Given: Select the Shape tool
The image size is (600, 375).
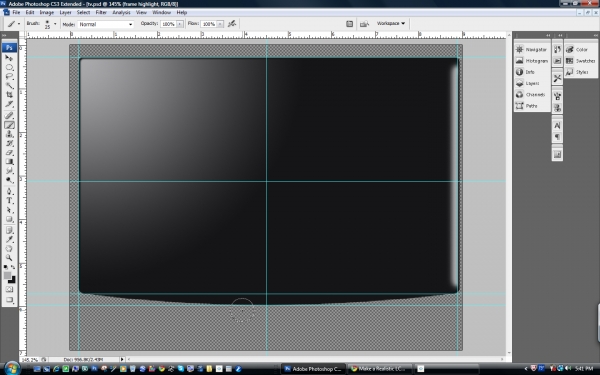Looking at the screenshot, I should point(9,219).
